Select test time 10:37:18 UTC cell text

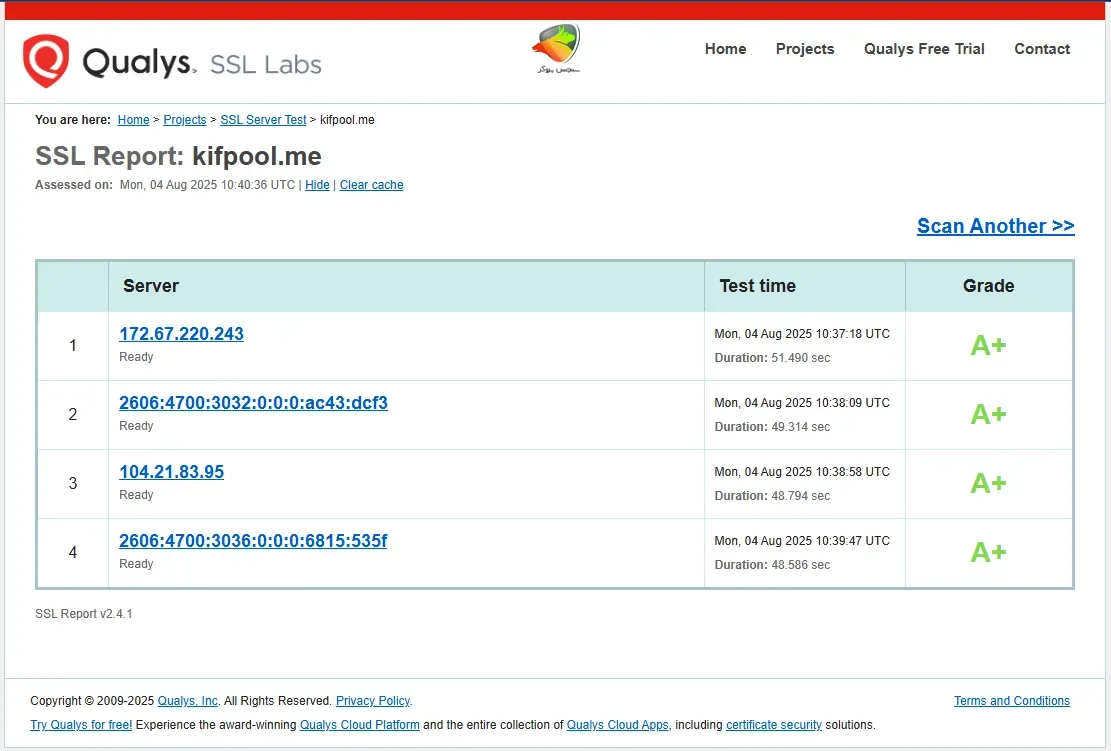[x=802, y=334]
